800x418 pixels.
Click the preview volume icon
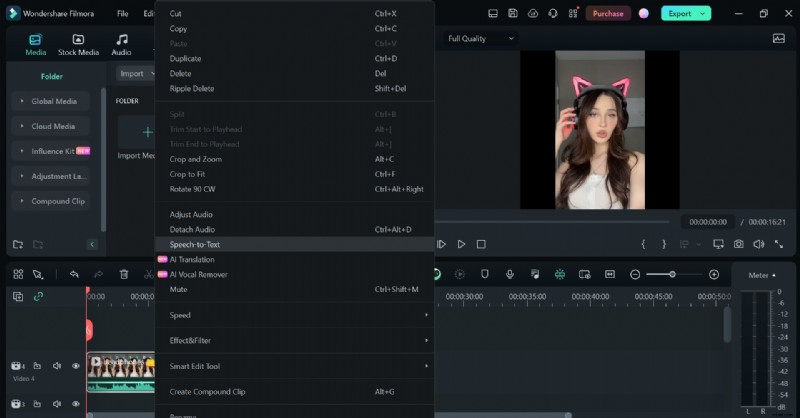pyautogui.click(x=759, y=244)
